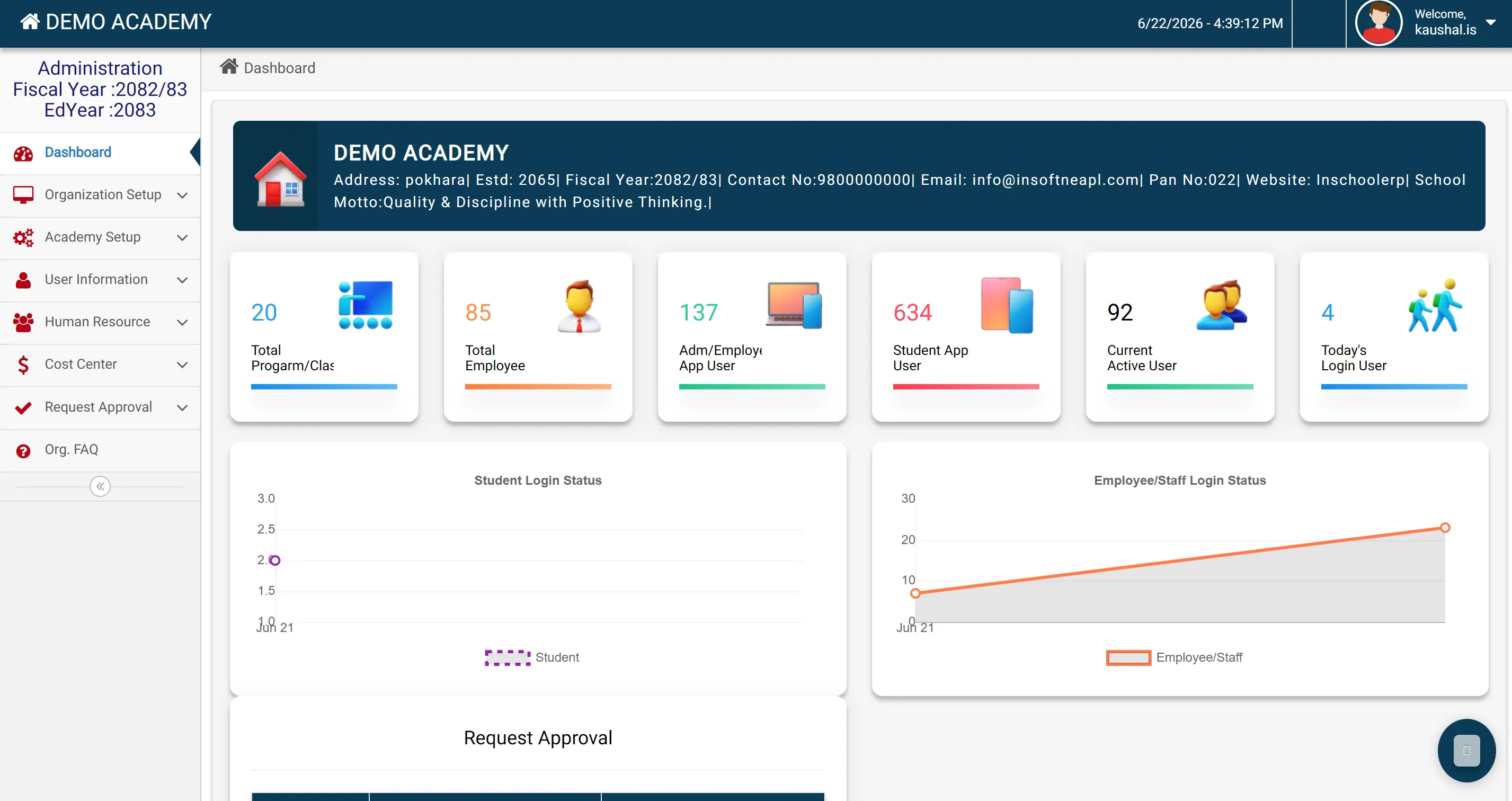
Task: Click the orange bar under Total Employee card
Action: 538,387
